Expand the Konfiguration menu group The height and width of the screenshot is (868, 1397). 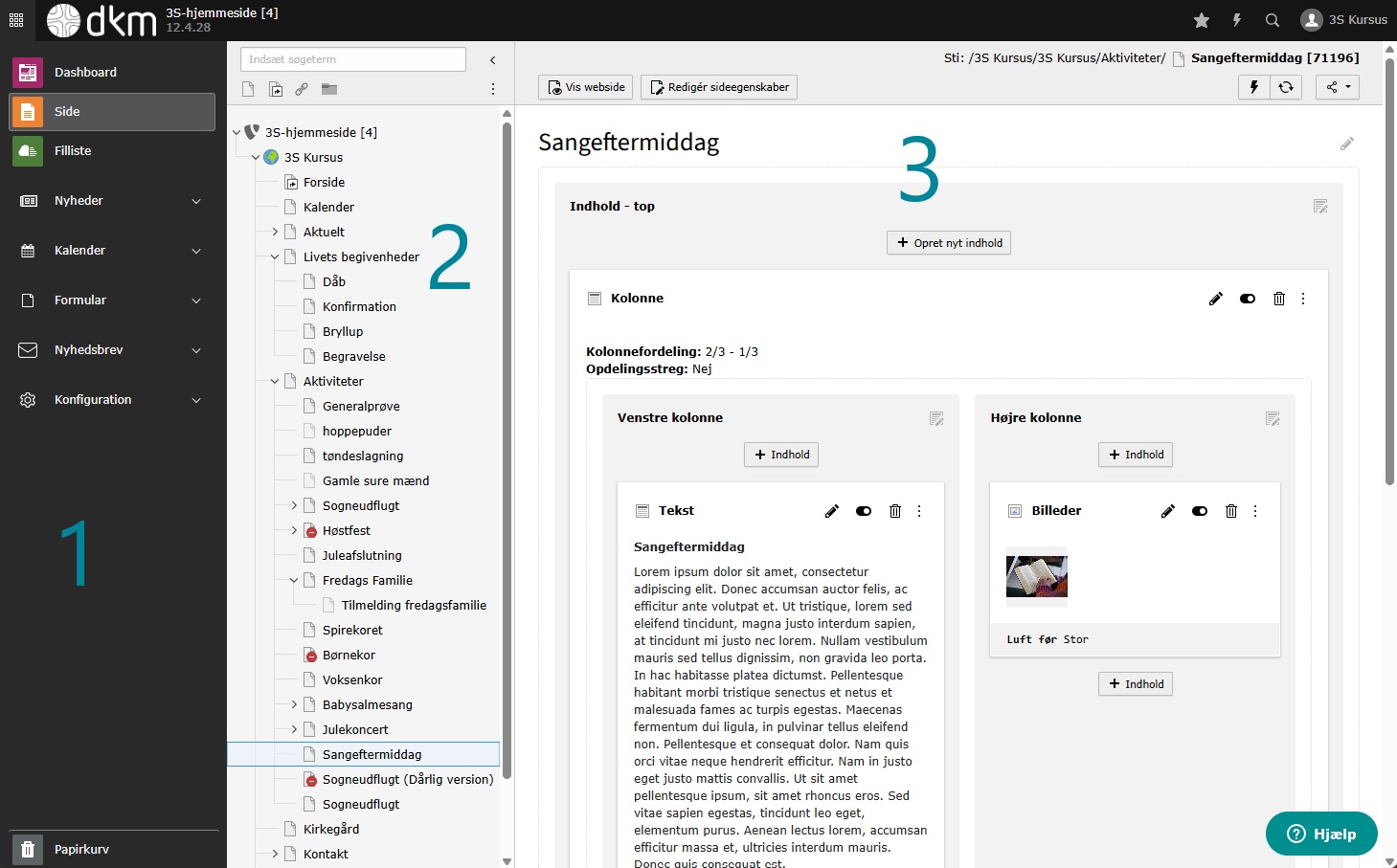(x=112, y=400)
